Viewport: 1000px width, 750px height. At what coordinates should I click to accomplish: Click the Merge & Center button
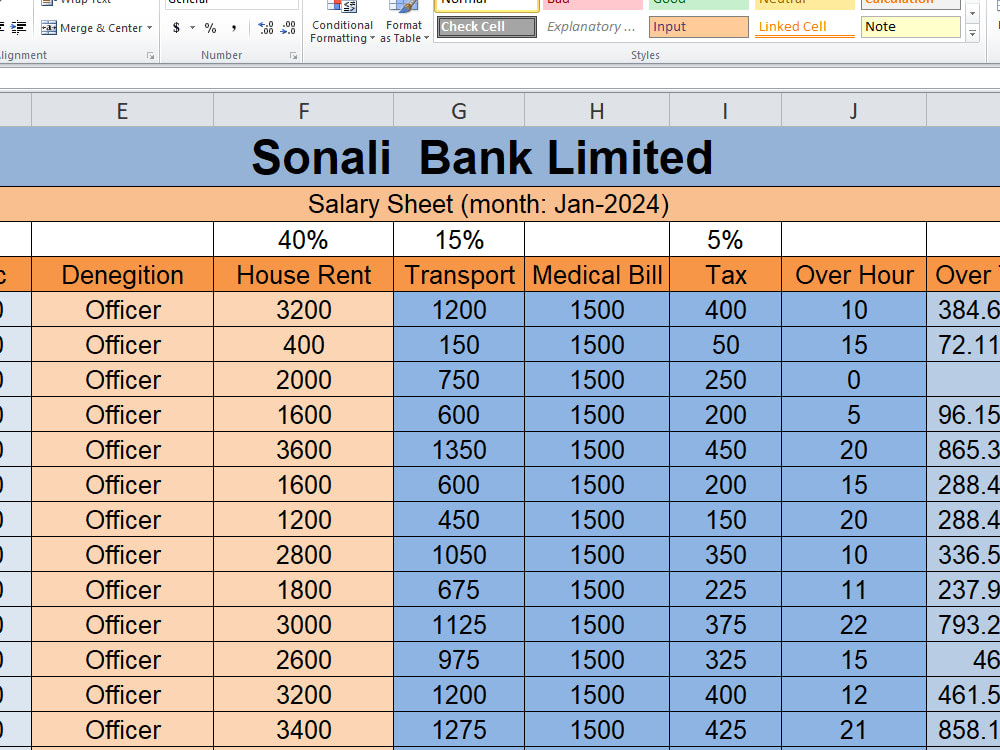[x=92, y=27]
